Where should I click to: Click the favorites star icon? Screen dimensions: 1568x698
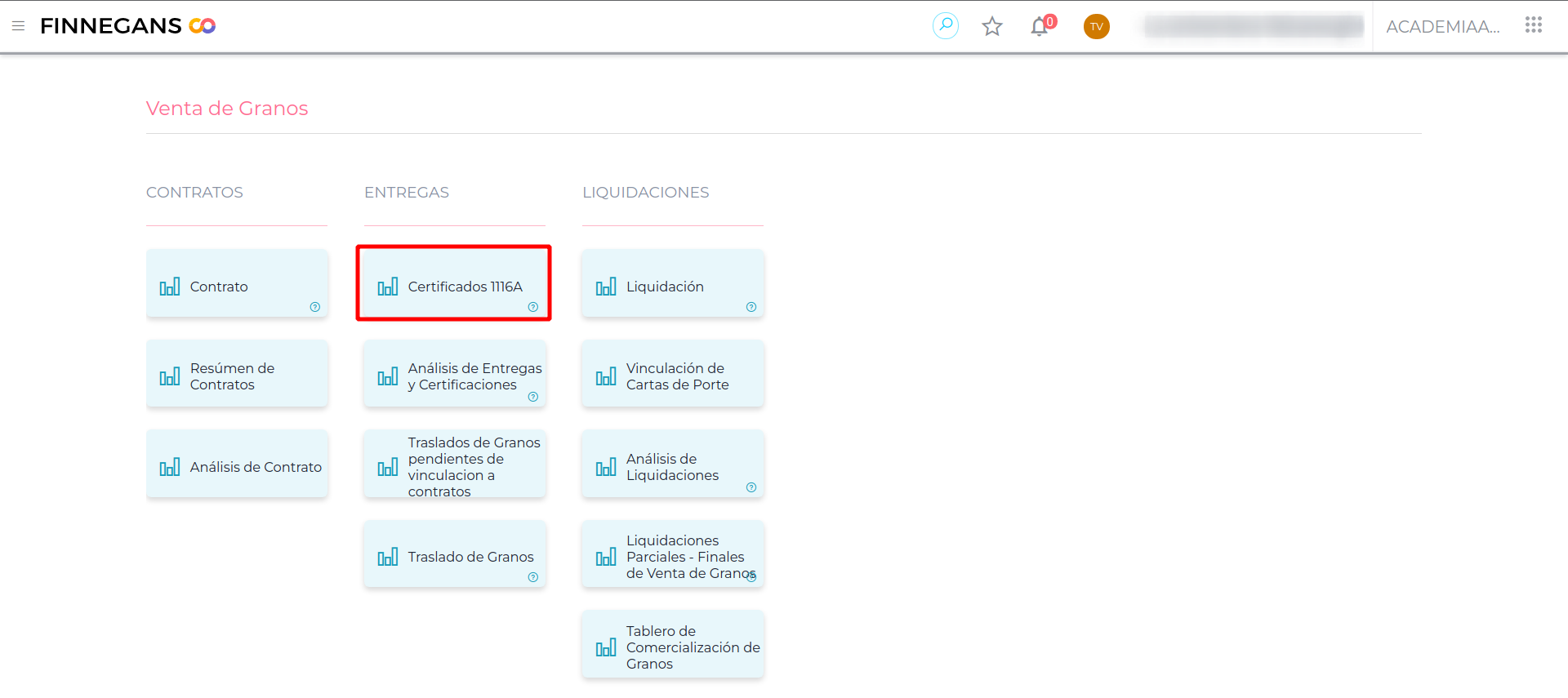point(991,27)
